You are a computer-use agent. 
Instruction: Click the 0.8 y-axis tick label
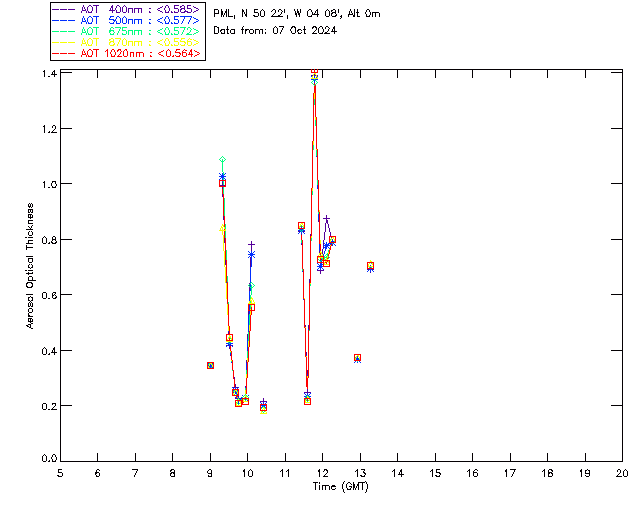49,240
